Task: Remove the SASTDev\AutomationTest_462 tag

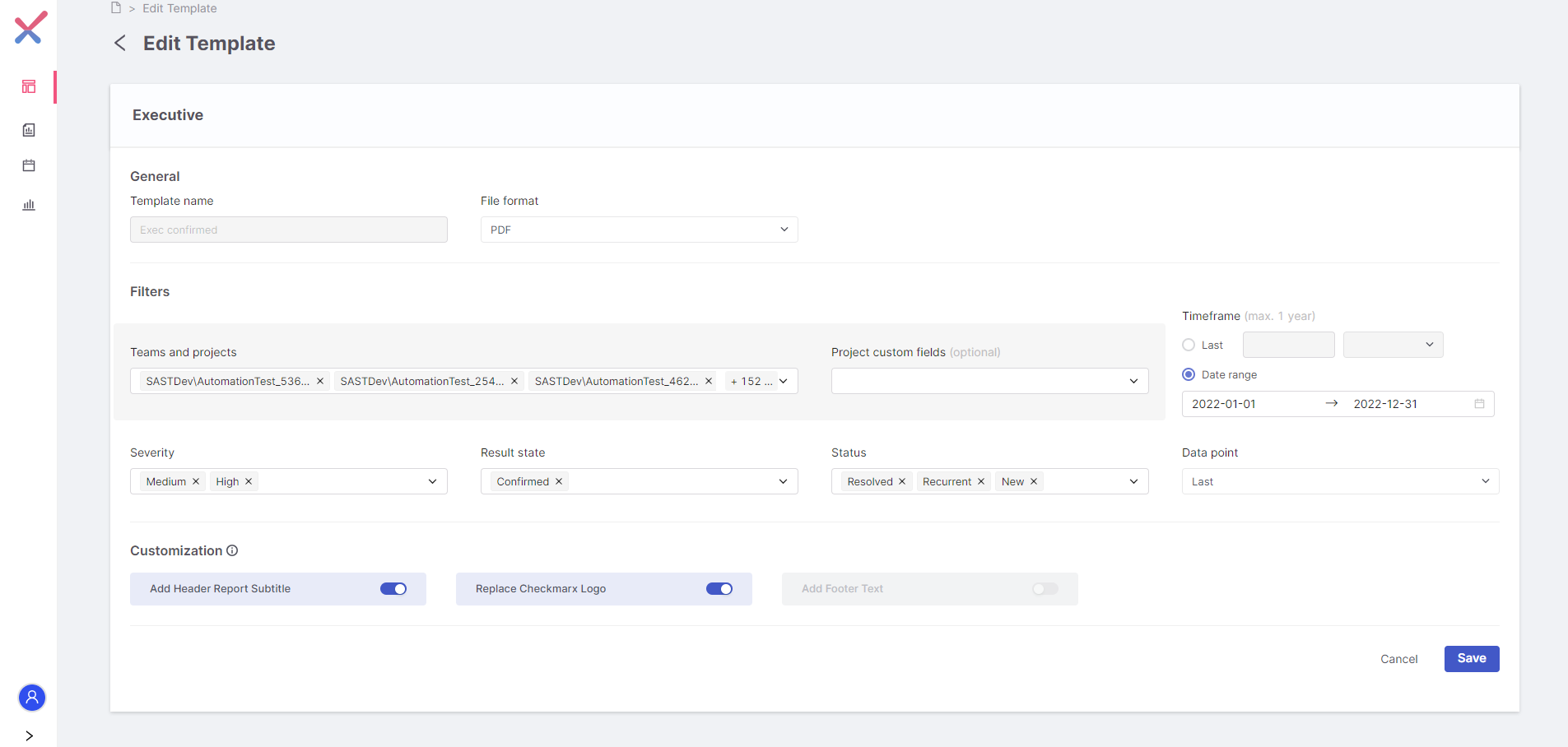Action: click(x=709, y=381)
